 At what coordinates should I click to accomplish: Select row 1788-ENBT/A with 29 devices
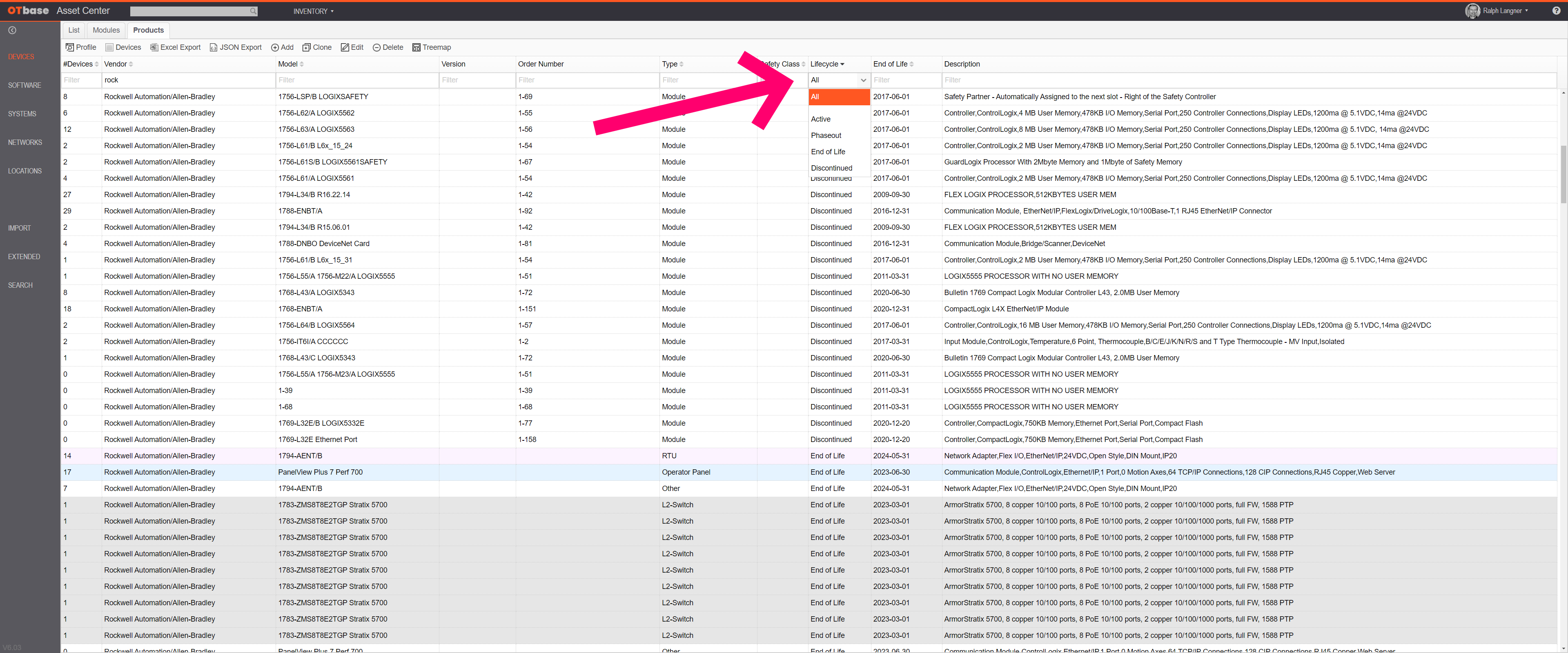click(809, 211)
